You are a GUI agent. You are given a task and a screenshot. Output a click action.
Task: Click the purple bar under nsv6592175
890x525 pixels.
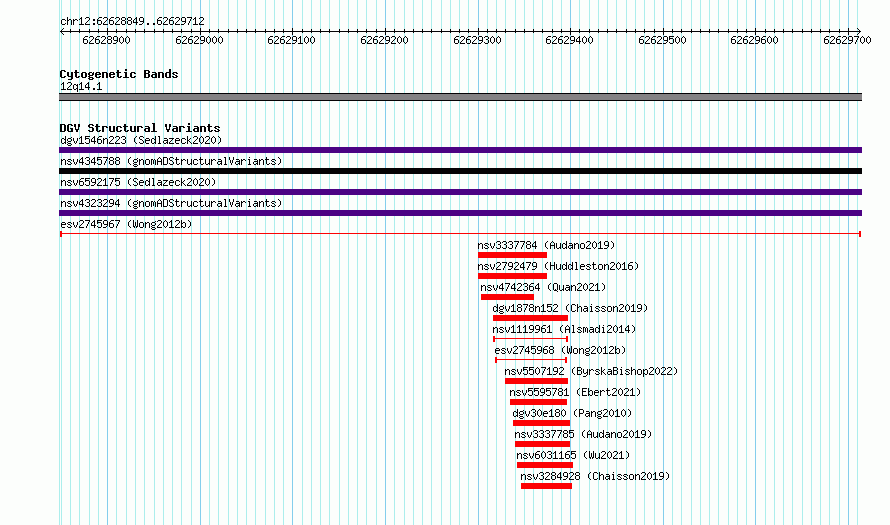460,192
